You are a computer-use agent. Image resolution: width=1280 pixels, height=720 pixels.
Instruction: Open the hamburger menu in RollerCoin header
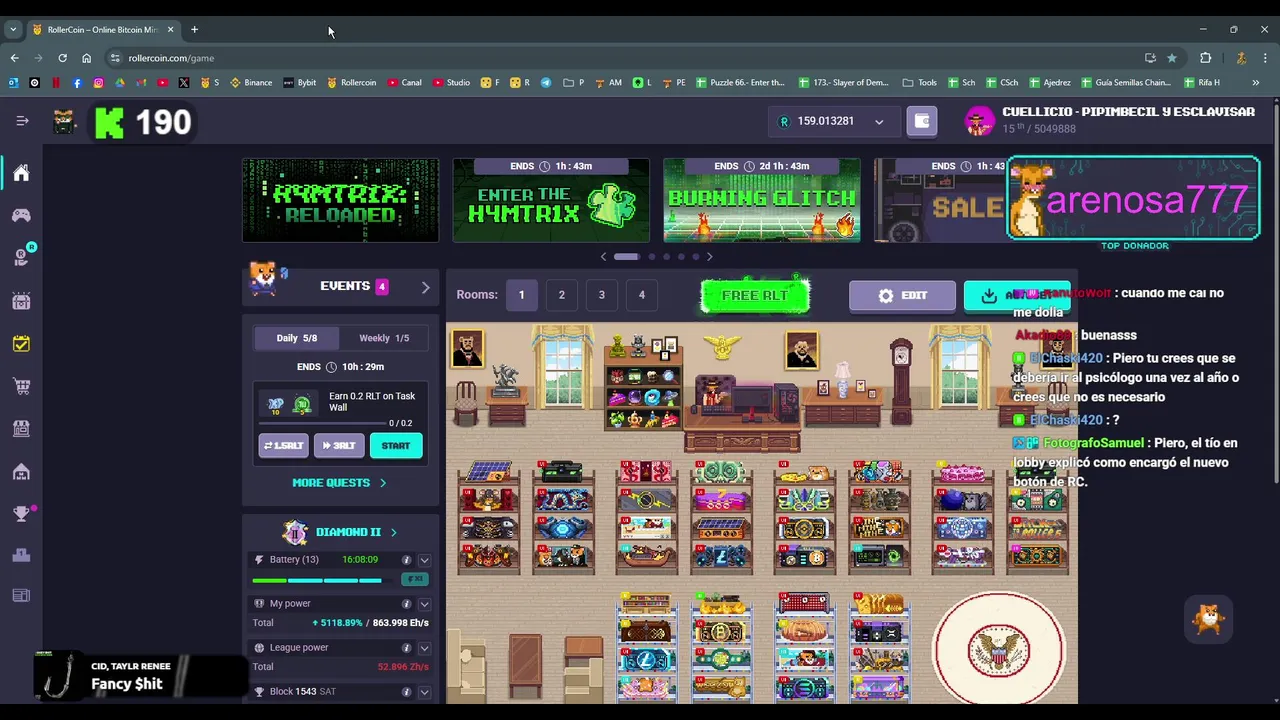tap(22, 121)
